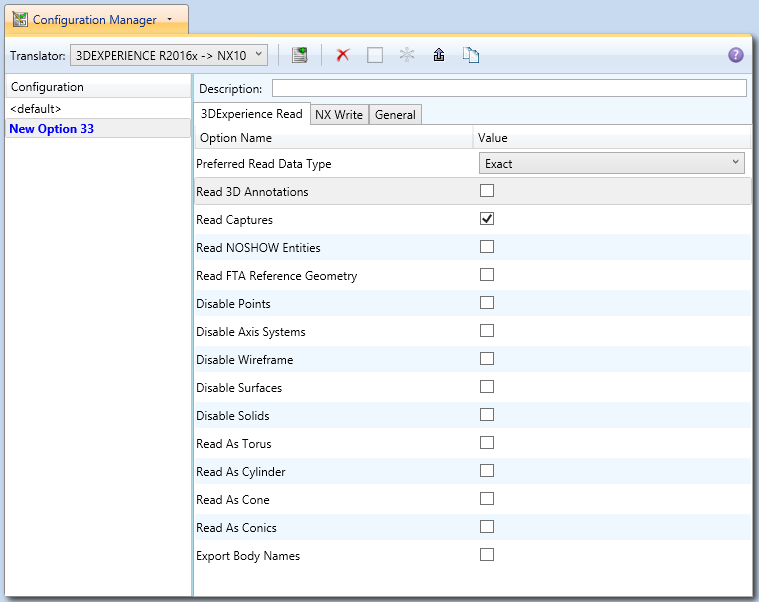Click the grey asterisk toolbar icon
The image size is (759, 602).
(x=407, y=55)
